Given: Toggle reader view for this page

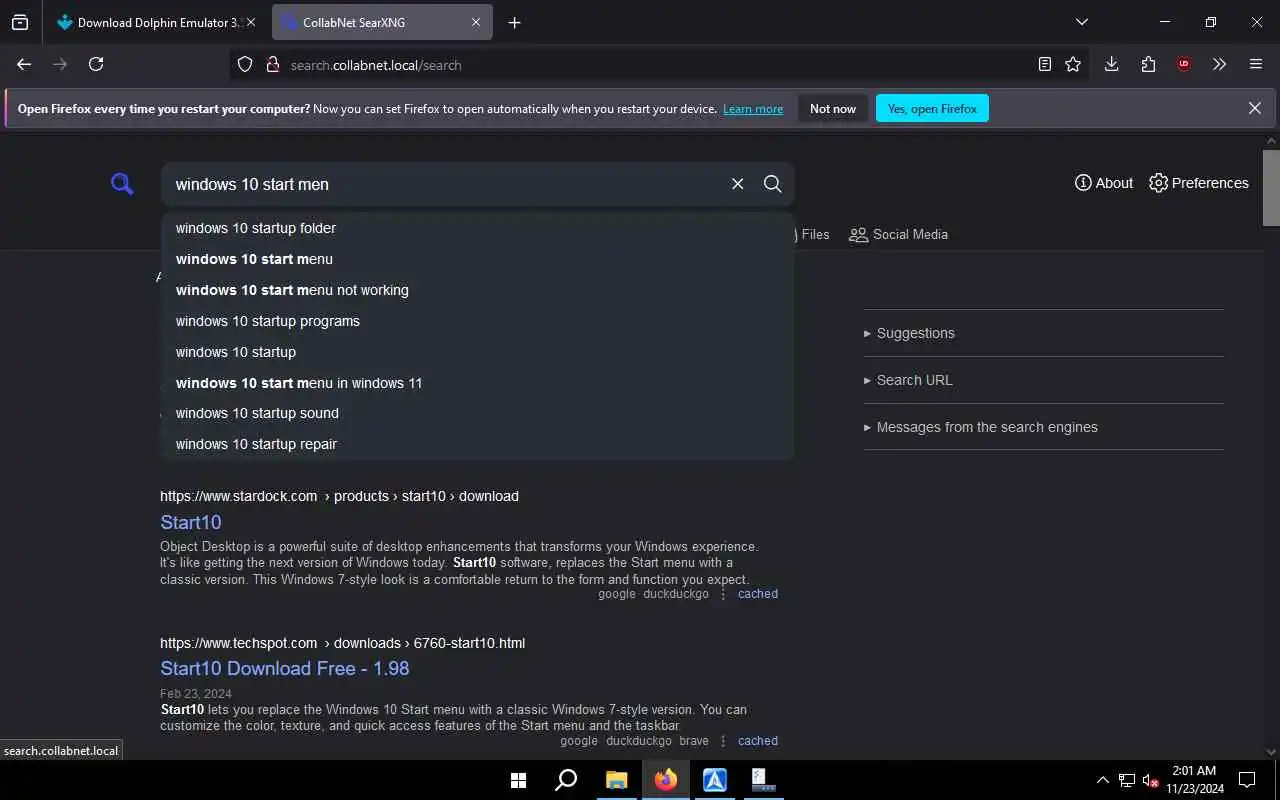Looking at the screenshot, I should [x=1044, y=64].
